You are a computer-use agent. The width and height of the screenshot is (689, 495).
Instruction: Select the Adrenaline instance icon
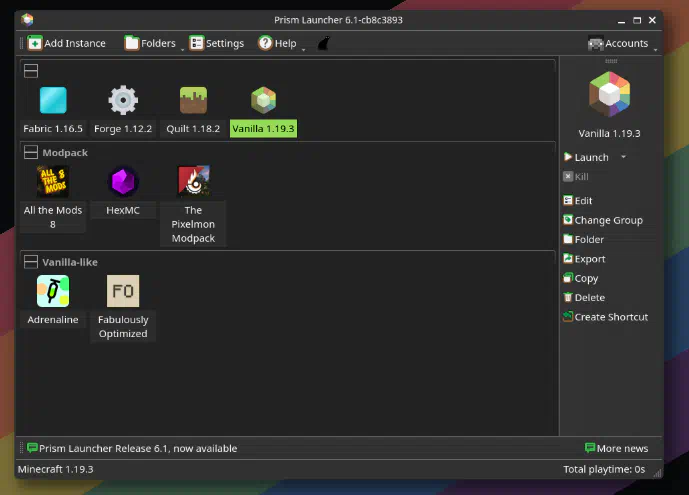coord(53,291)
